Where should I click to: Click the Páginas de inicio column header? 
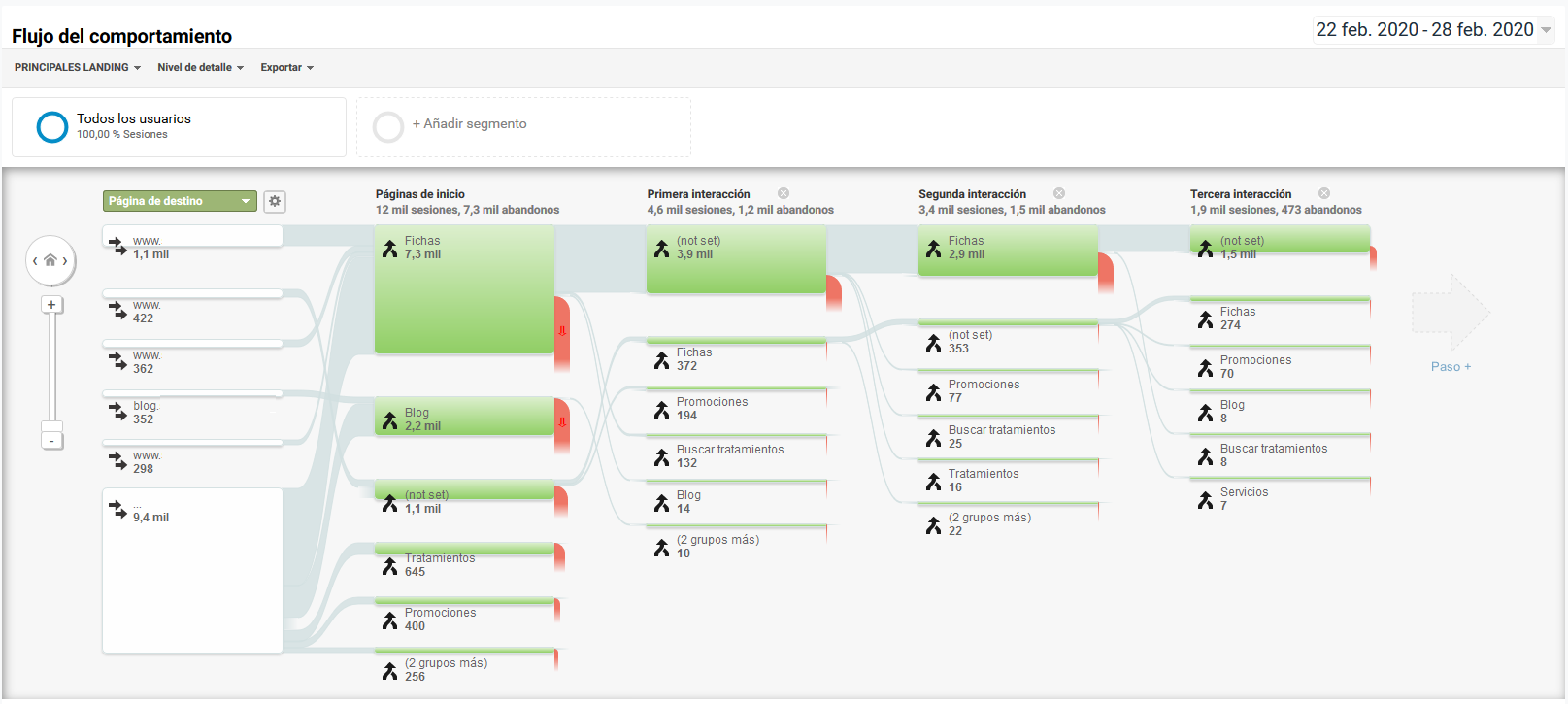(x=420, y=194)
